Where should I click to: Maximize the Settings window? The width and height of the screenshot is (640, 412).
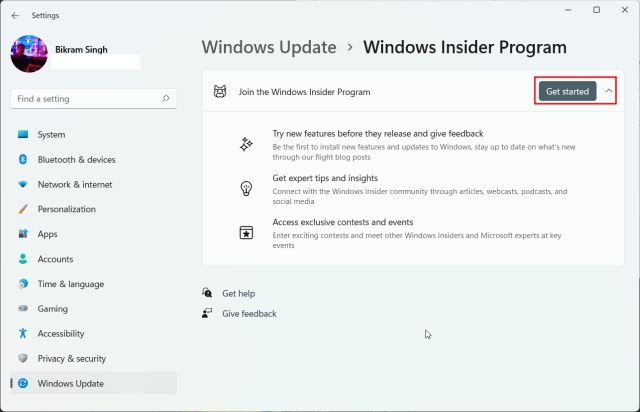[x=596, y=10]
